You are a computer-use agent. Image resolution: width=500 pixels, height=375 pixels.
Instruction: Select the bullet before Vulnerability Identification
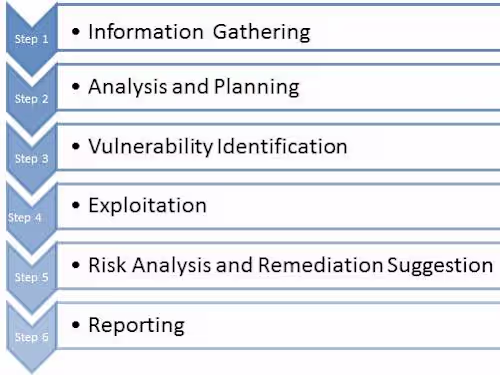[76, 146]
